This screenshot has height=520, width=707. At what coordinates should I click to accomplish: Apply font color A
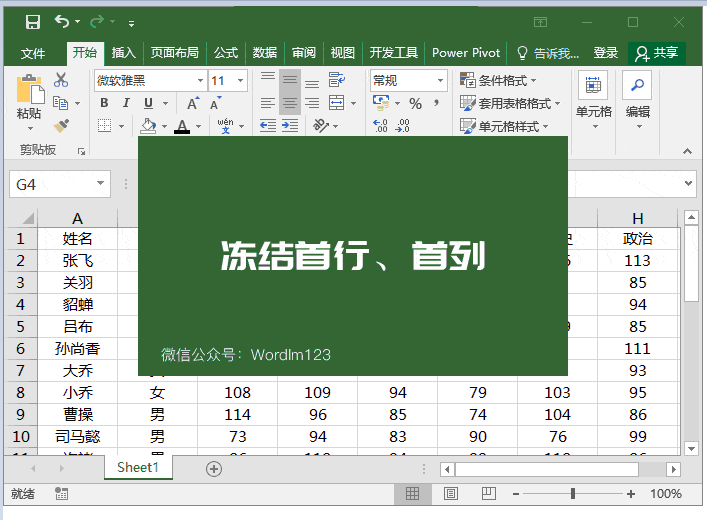[182, 126]
